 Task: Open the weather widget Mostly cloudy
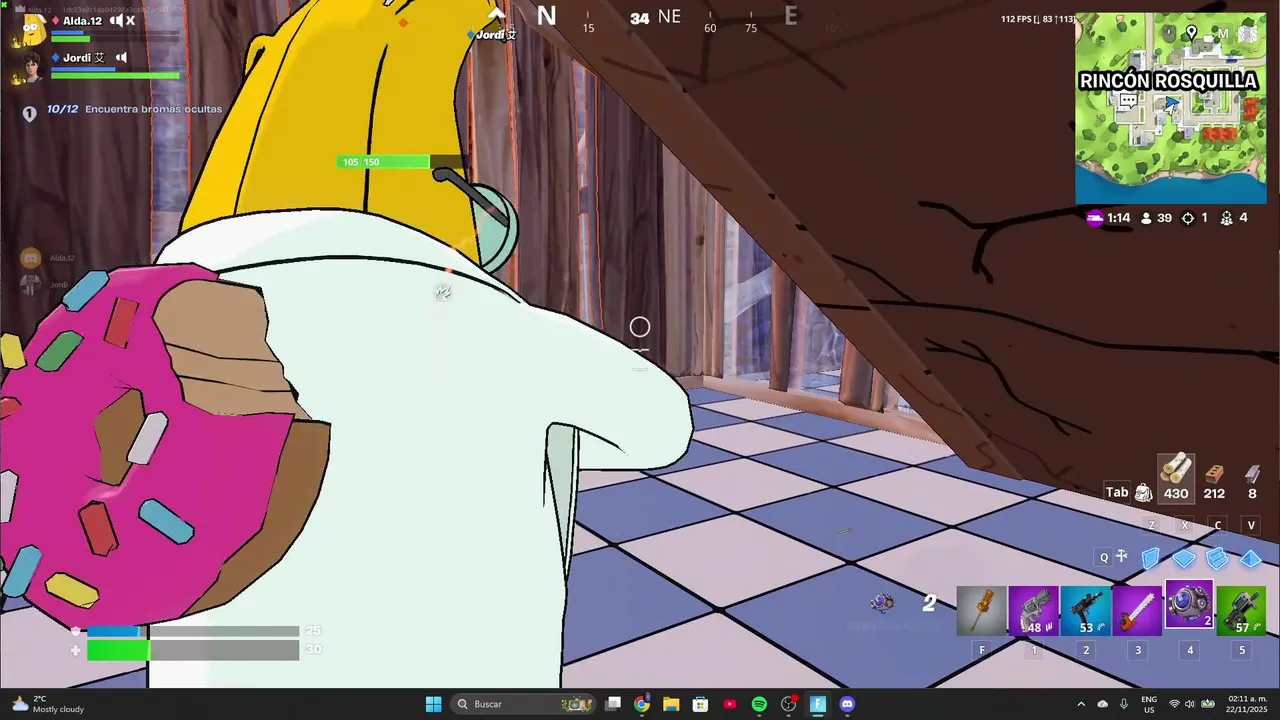click(x=47, y=704)
